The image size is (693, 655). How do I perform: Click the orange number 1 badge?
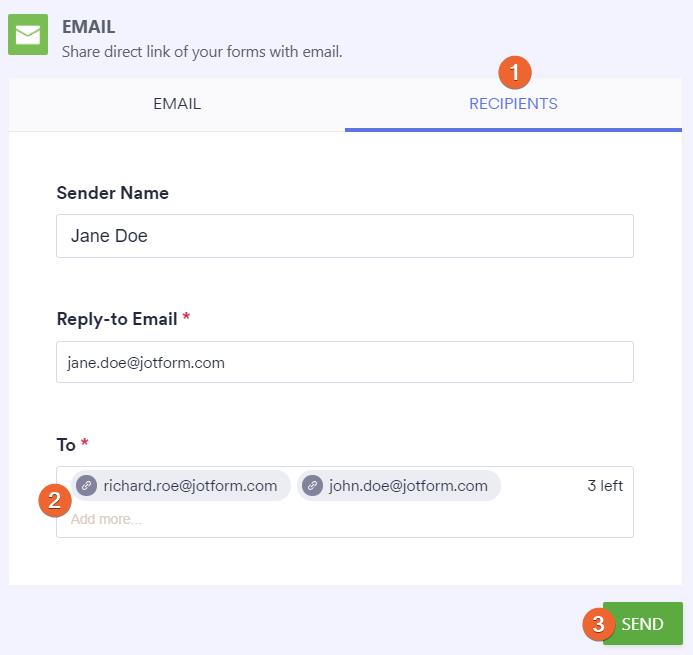tap(515, 72)
